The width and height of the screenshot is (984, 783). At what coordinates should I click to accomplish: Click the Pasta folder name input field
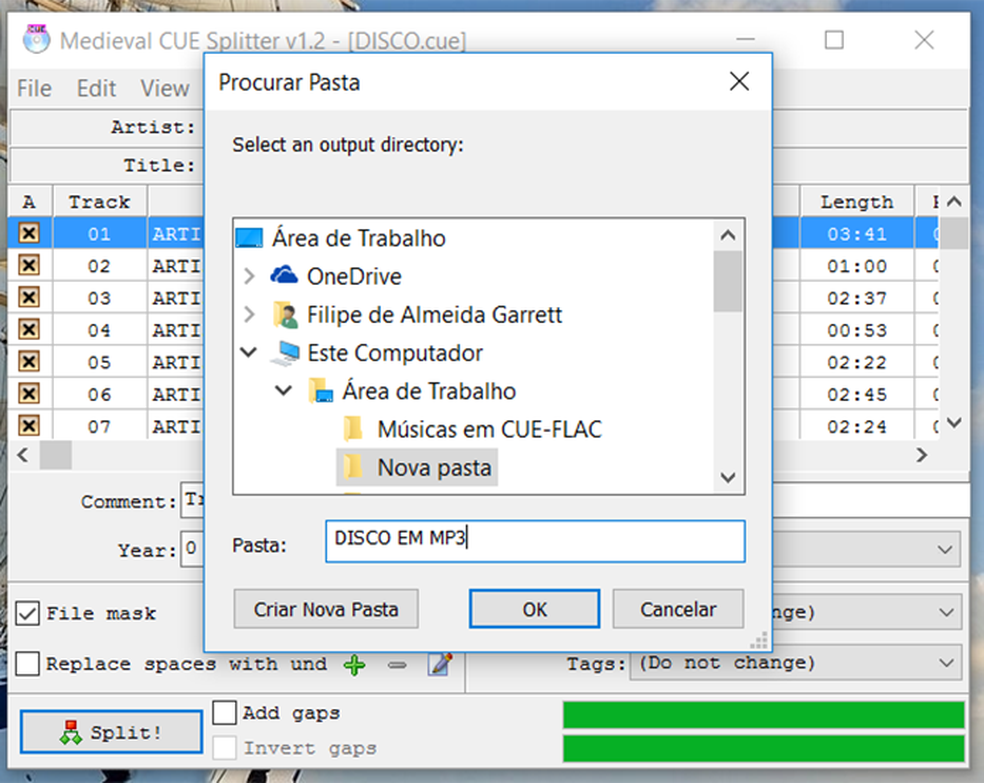535,541
